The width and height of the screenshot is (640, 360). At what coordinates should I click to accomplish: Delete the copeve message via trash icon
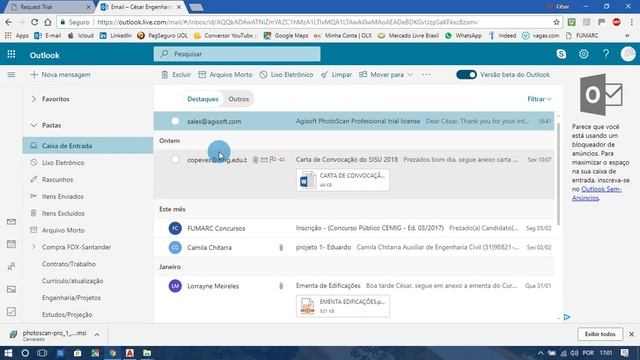(x=256, y=160)
